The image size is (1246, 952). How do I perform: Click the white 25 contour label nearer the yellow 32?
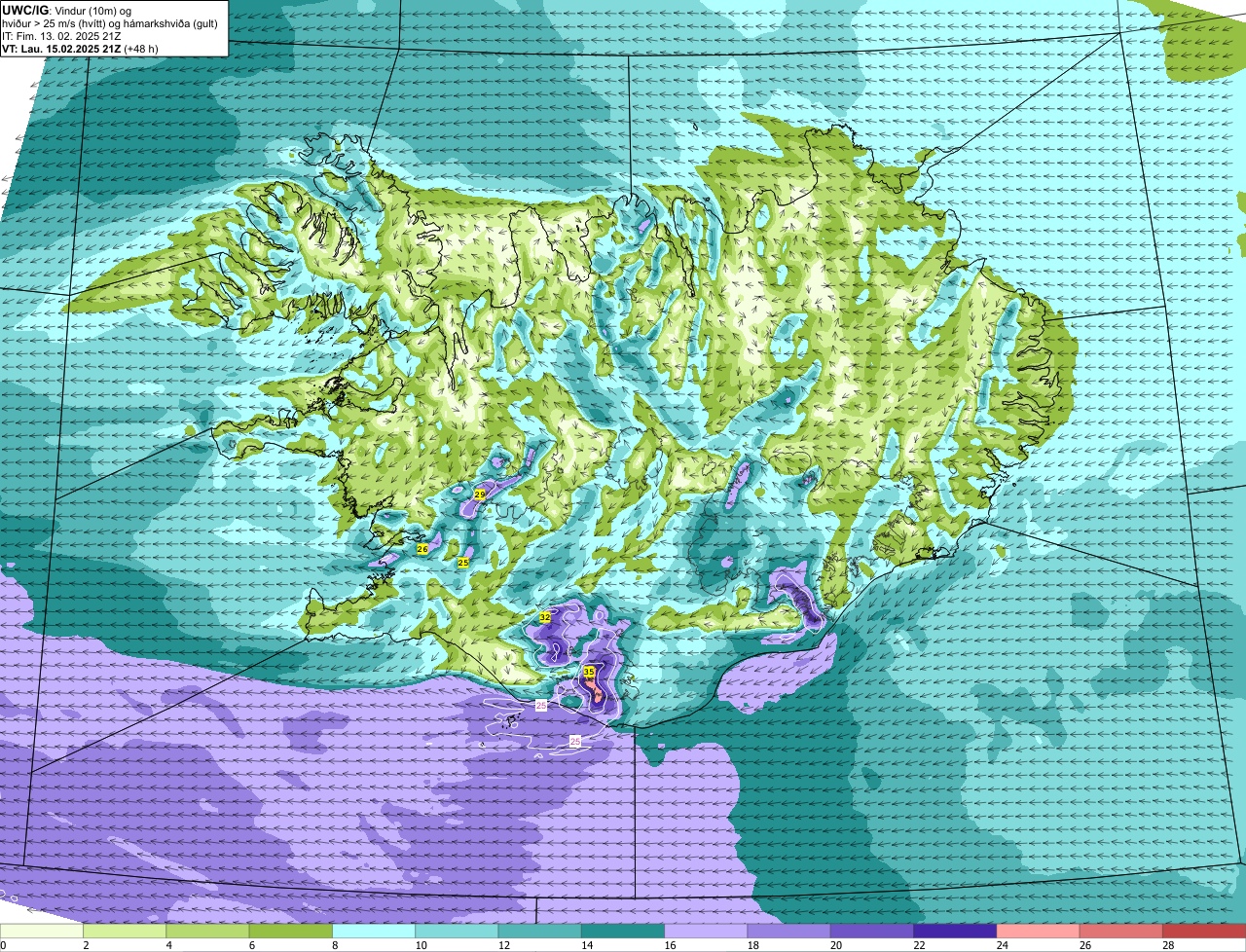(542, 705)
